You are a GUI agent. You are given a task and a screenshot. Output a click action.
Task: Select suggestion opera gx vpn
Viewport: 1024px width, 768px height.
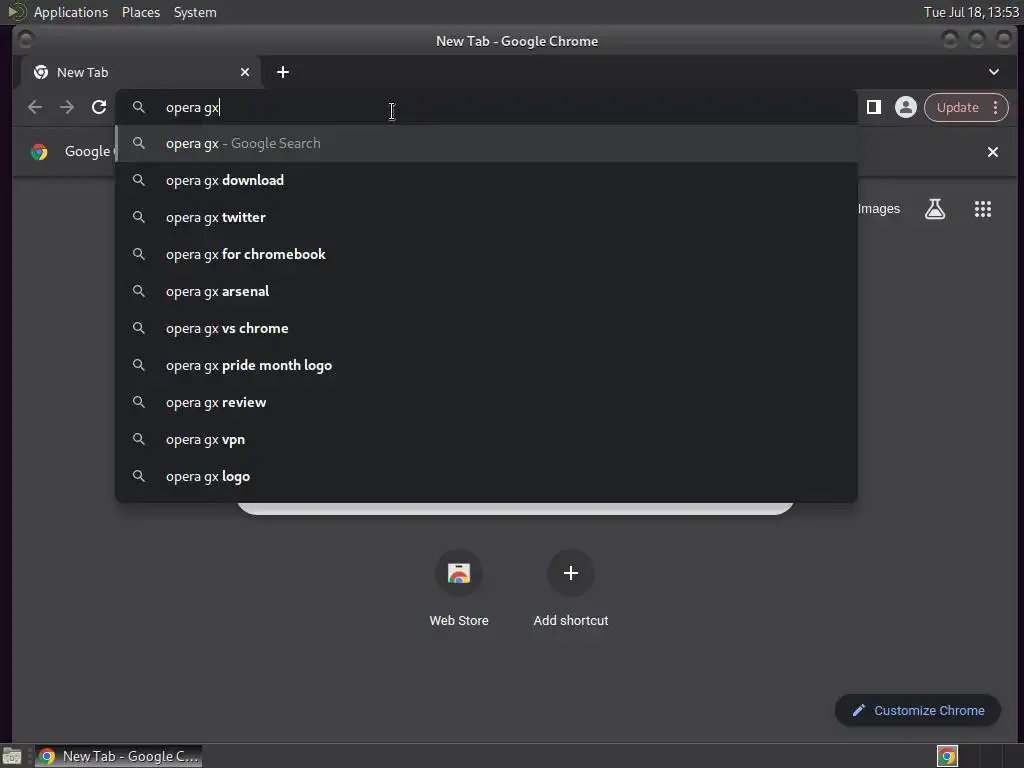click(x=487, y=440)
